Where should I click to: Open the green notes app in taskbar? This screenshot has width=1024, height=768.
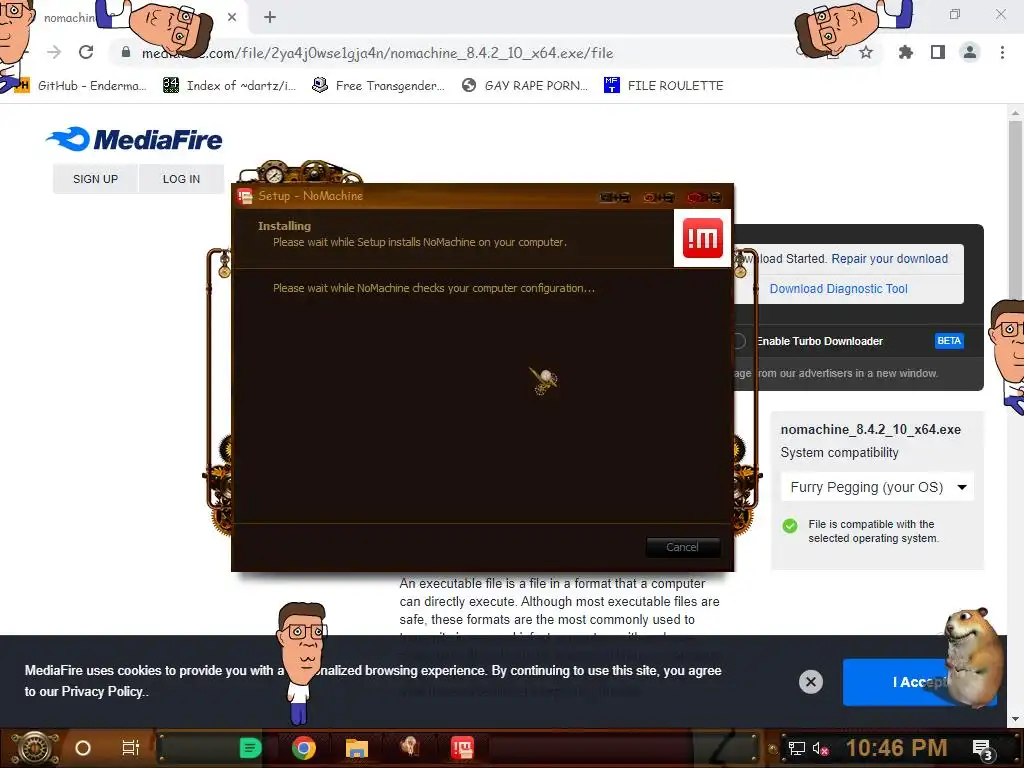[x=250, y=748]
